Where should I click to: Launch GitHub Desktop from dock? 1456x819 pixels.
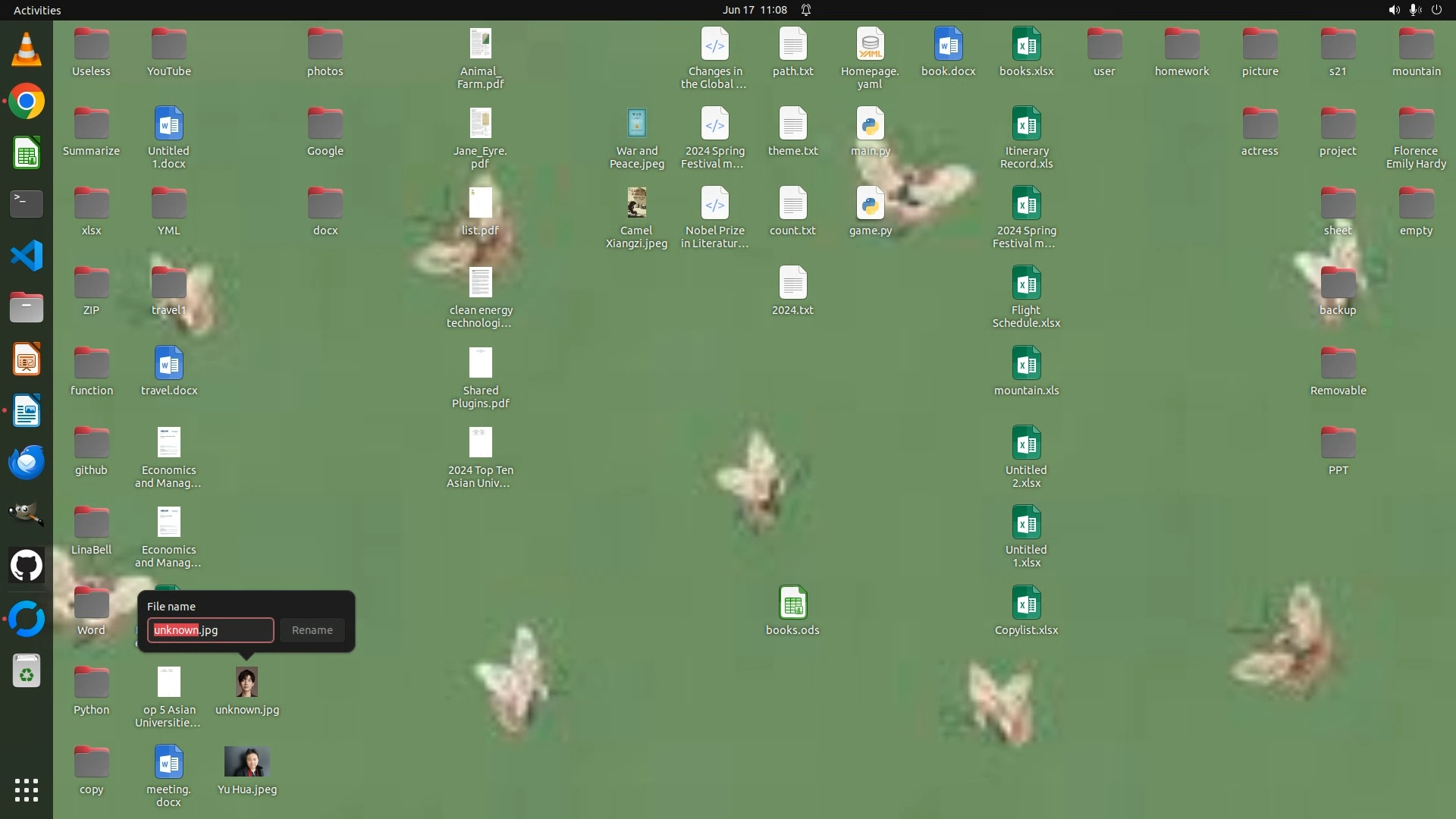[x=27, y=566]
